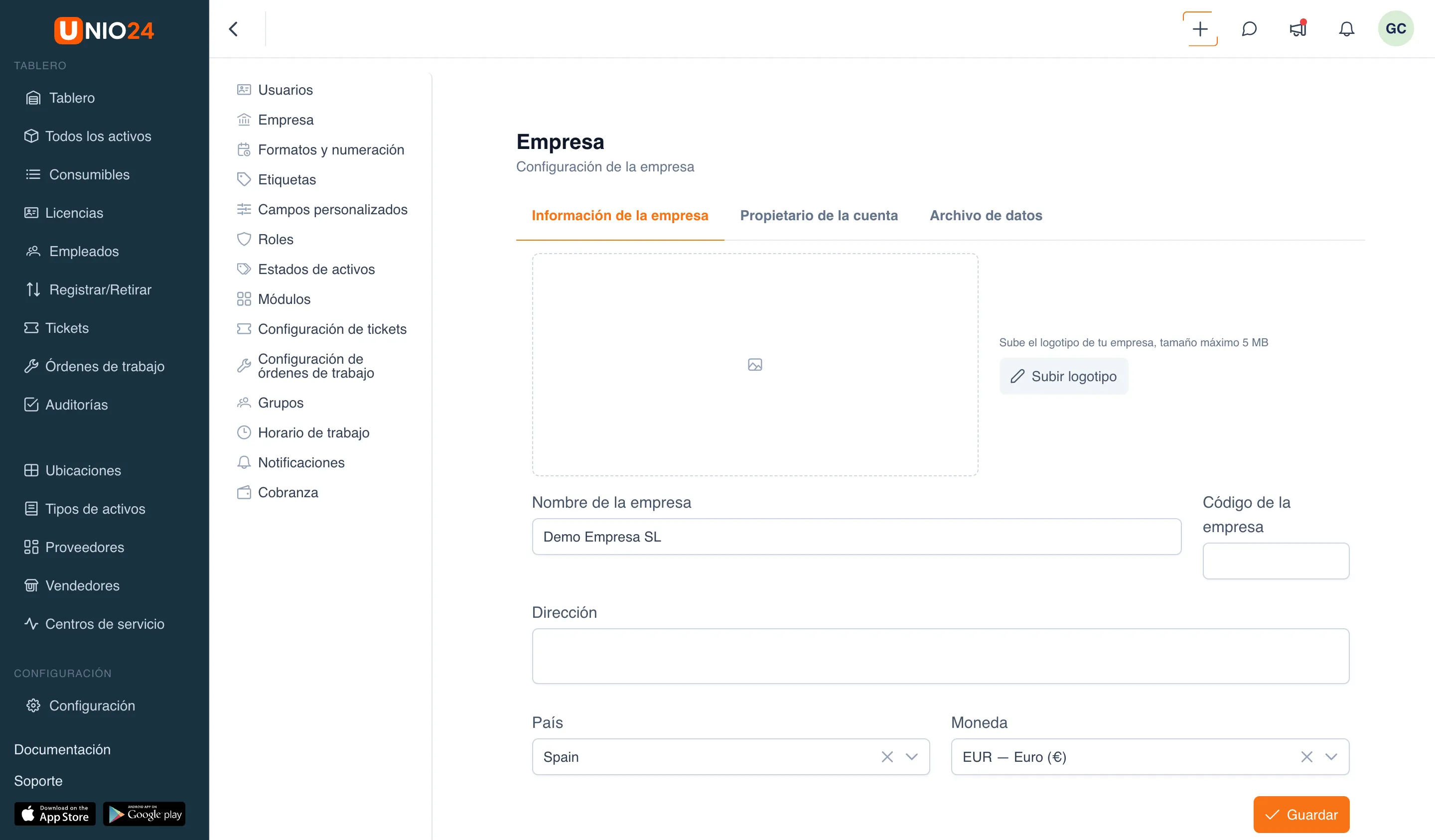Open the announcements megaphone icon
Image resolution: width=1435 pixels, height=840 pixels.
point(1298,28)
